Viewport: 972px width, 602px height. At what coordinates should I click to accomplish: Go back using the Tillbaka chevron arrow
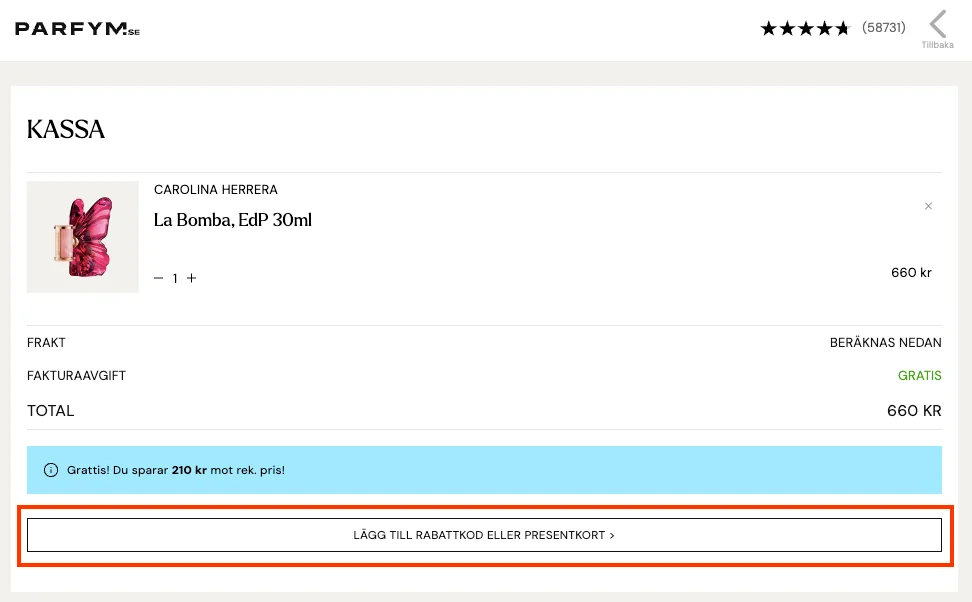tap(937, 24)
